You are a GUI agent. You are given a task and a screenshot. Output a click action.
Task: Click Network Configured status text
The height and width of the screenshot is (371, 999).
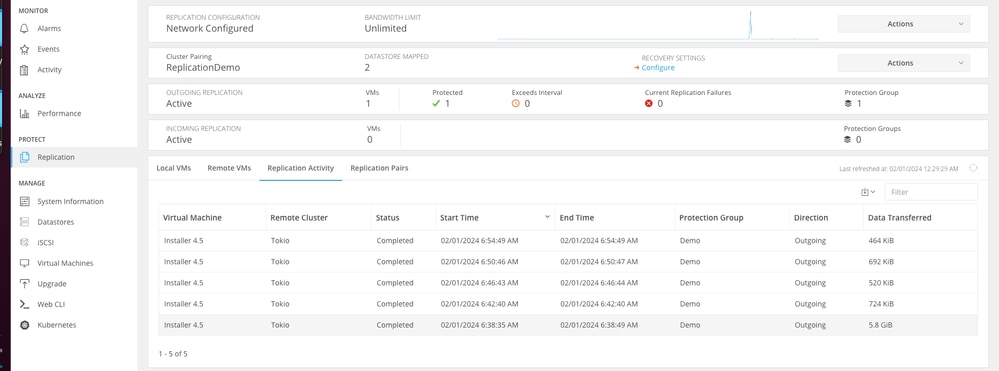click(x=210, y=29)
